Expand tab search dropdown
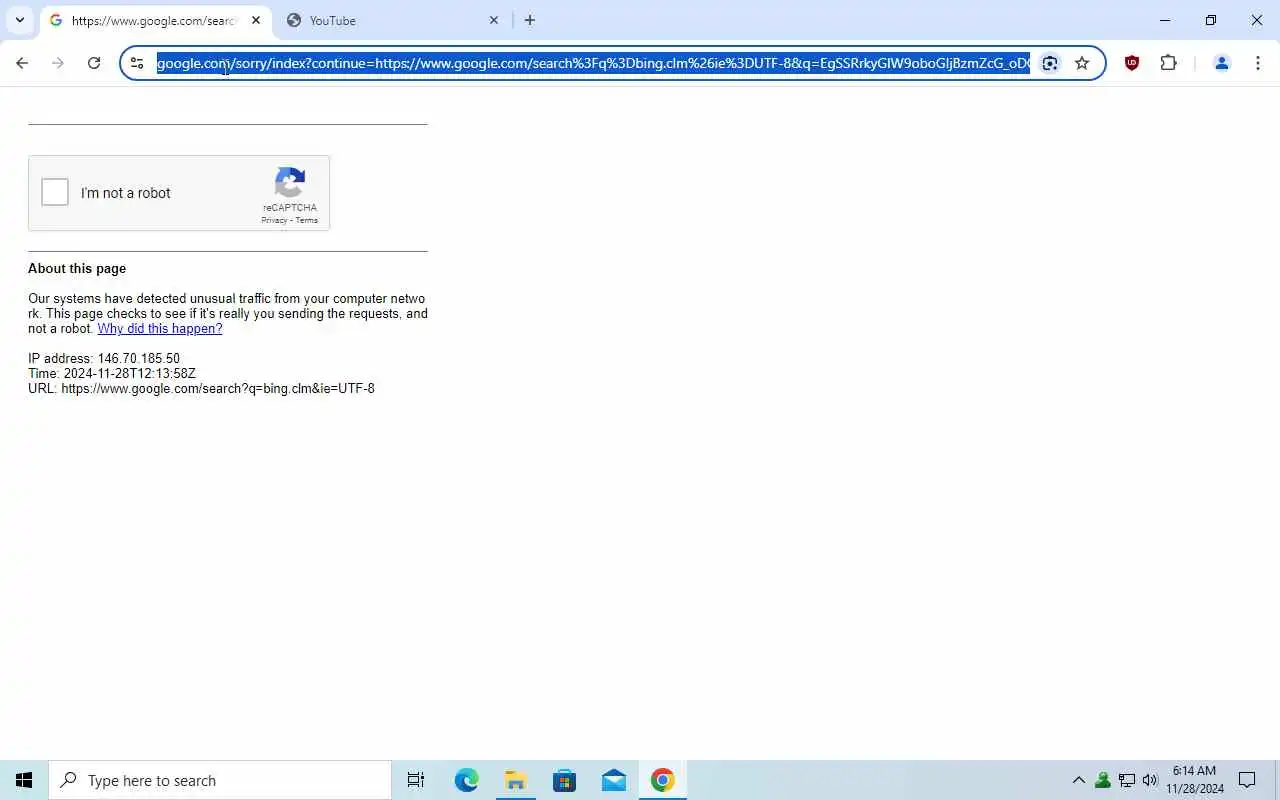 pos(19,20)
